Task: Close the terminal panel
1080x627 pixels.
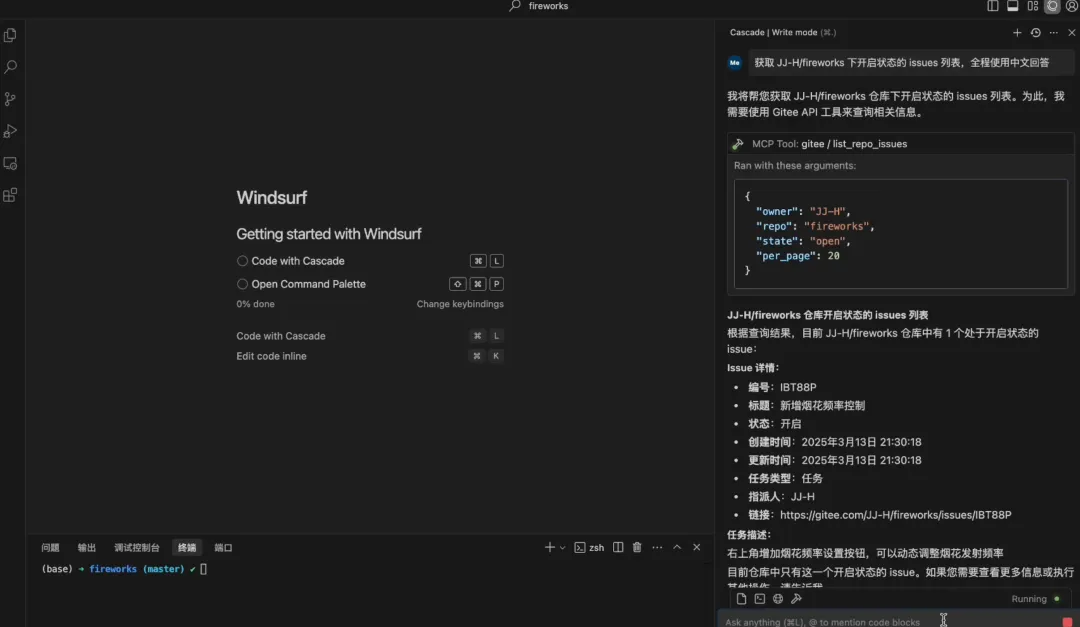Action: click(x=696, y=548)
